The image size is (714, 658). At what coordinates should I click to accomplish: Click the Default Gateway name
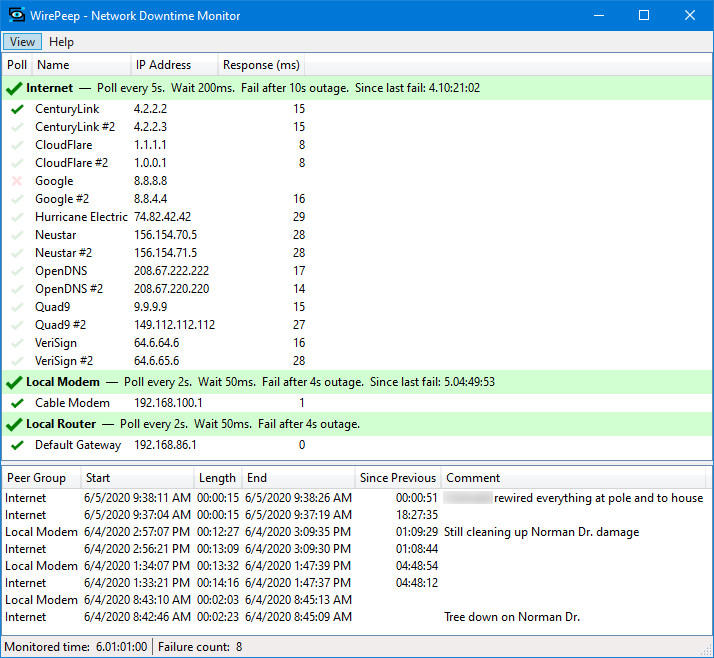(78, 445)
